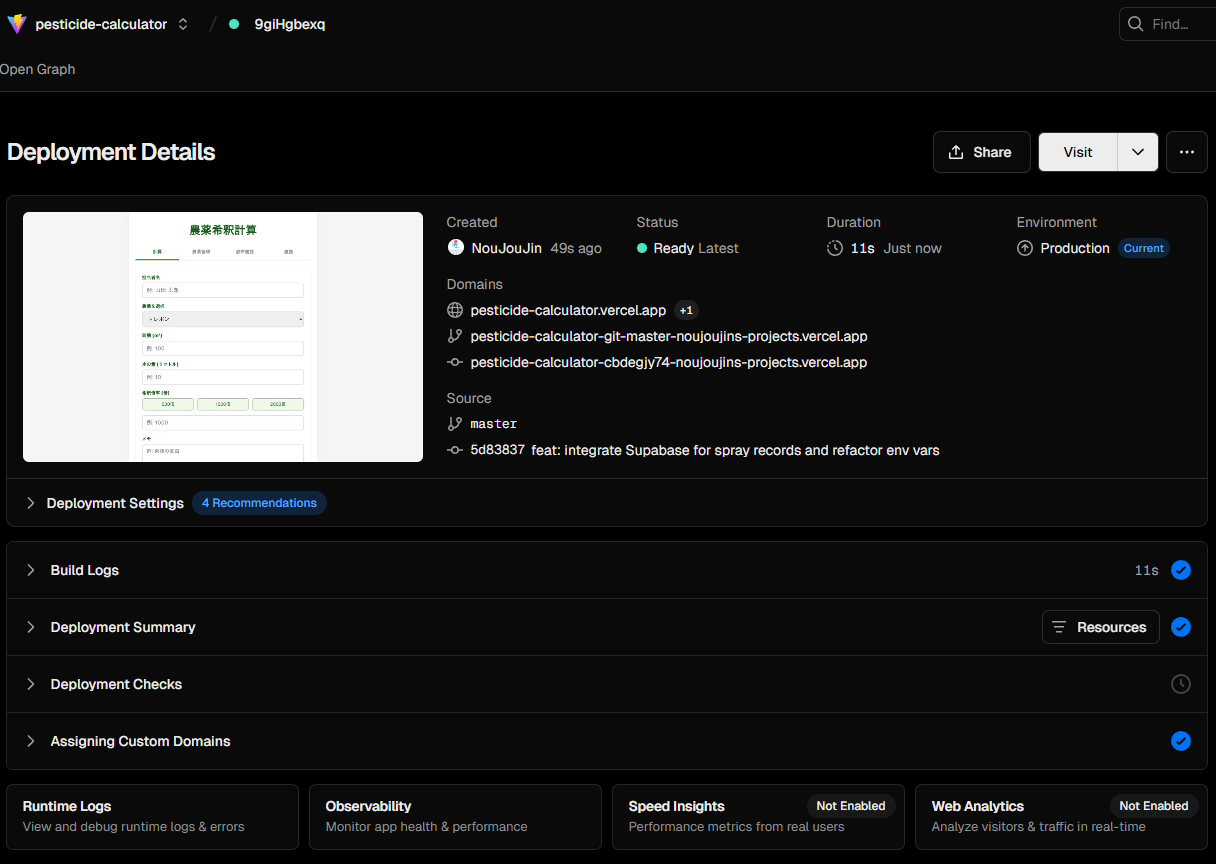
Task: Click NouJouJin's user avatar
Action: point(455,248)
